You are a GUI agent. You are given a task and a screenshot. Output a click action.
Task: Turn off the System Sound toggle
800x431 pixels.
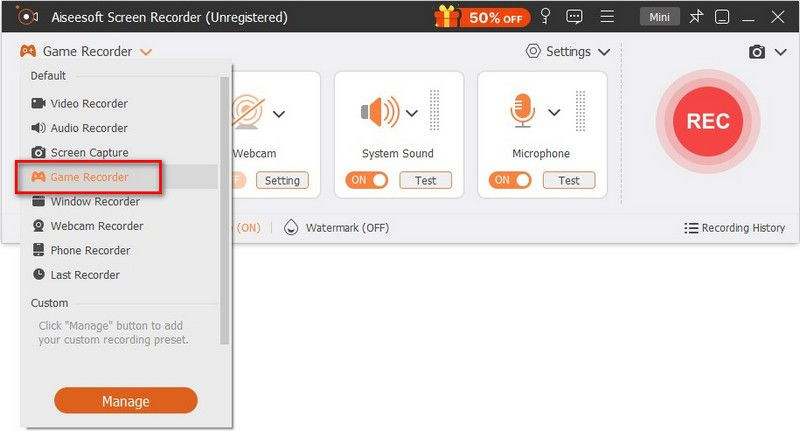coord(366,181)
